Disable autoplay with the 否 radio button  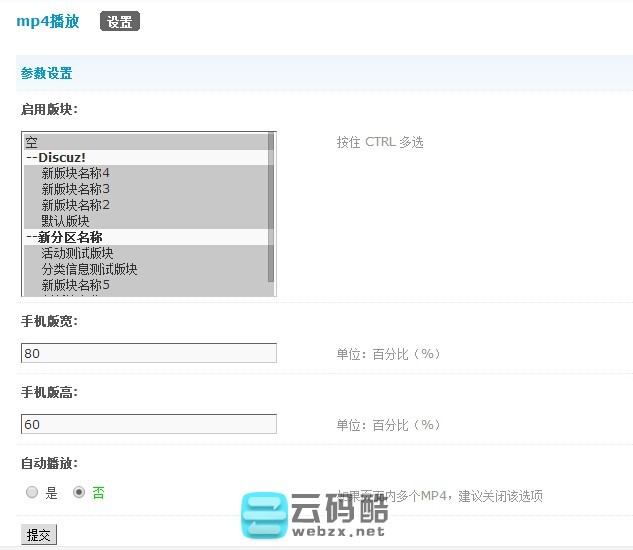[79, 493]
